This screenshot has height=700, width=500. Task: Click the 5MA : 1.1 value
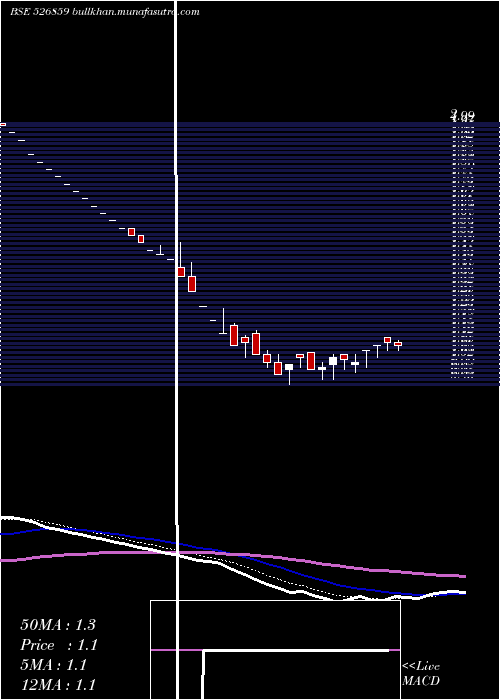tap(54, 665)
